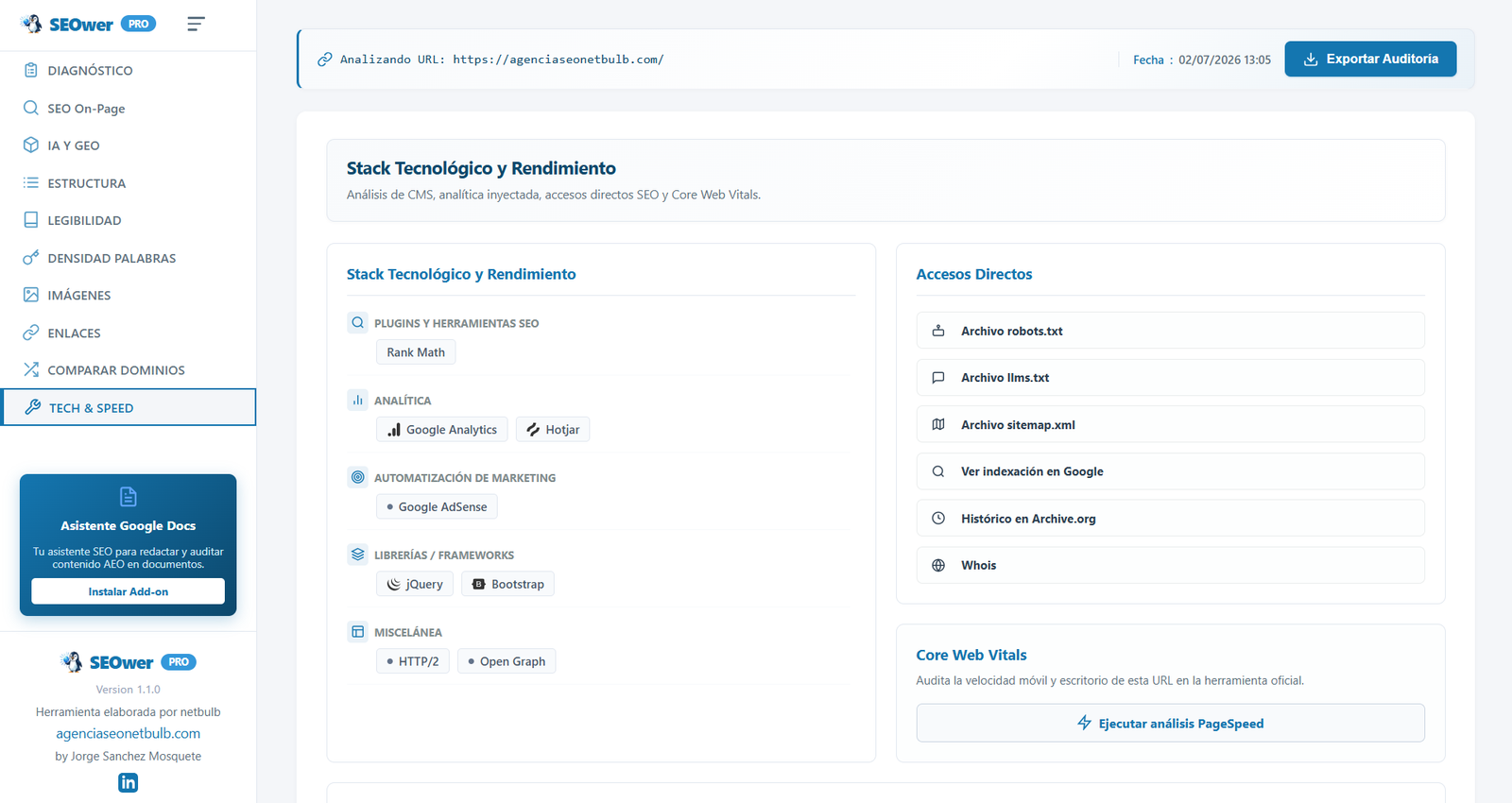Image resolution: width=1512 pixels, height=803 pixels.
Task: Click the llms.txt chat bubble icon
Action: pos(938,378)
